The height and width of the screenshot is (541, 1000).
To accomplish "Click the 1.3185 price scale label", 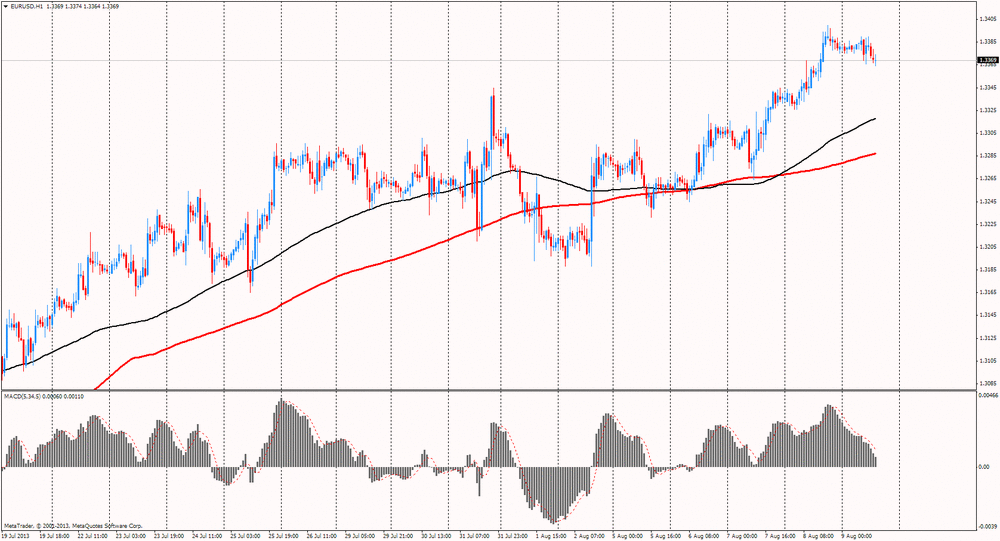I will [x=987, y=270].
